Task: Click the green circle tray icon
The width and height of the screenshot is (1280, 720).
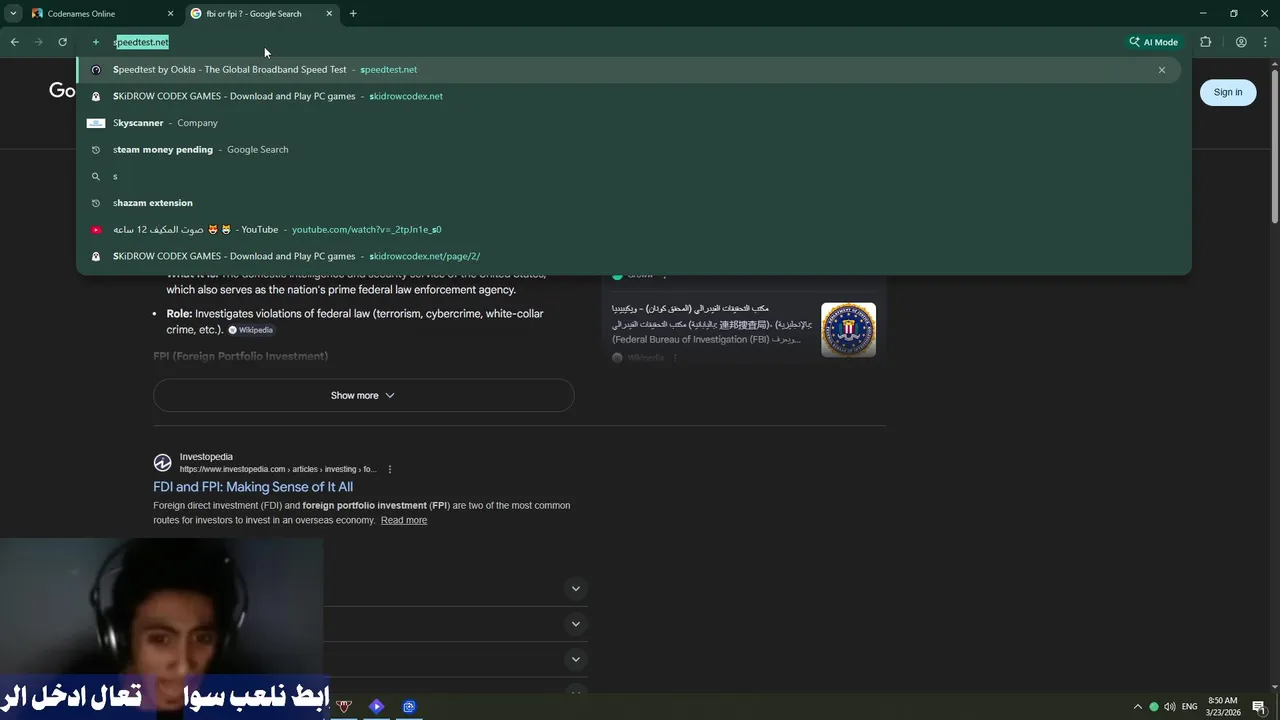Action: (x=1154, y=706)
